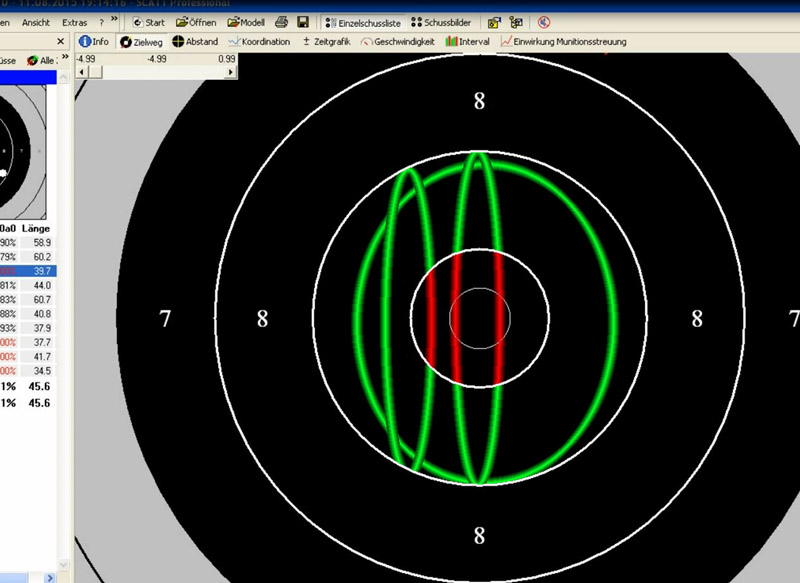Select the Zeitgrafik tab
Screen dimensions: 800x583
click(326, 42)
